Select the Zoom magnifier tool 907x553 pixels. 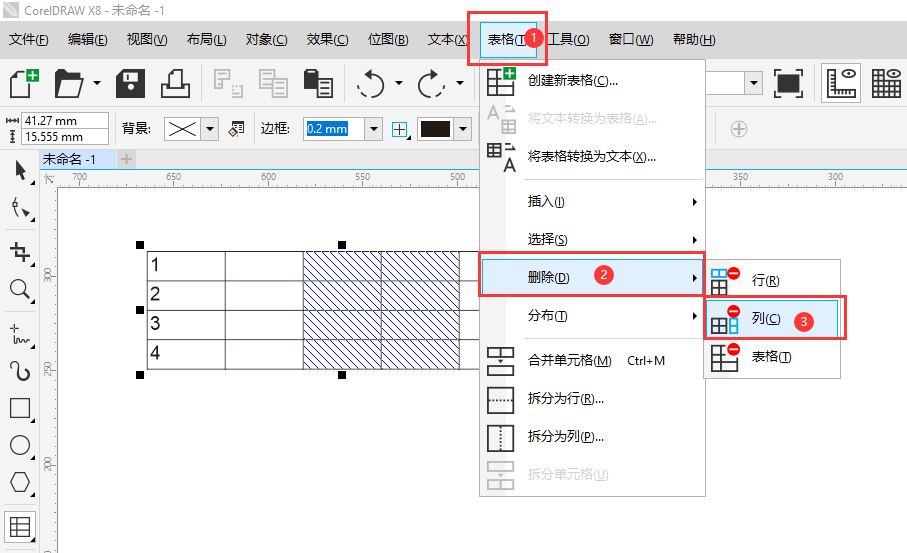pyautogui.click(x=20, y=289)
